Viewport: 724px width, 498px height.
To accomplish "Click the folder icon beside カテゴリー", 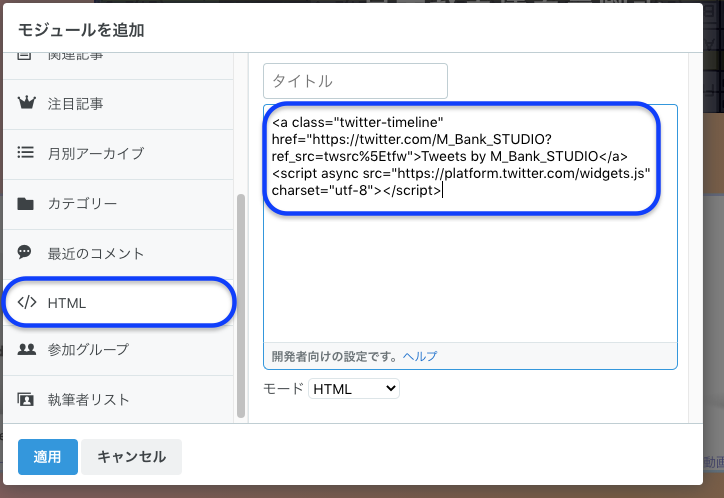I will click(x=25, y=203).
